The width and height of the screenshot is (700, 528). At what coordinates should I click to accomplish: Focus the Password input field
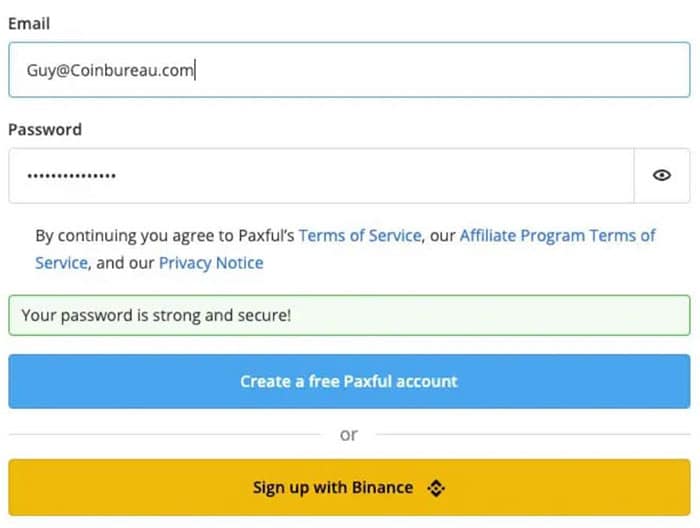pos(320,175)
